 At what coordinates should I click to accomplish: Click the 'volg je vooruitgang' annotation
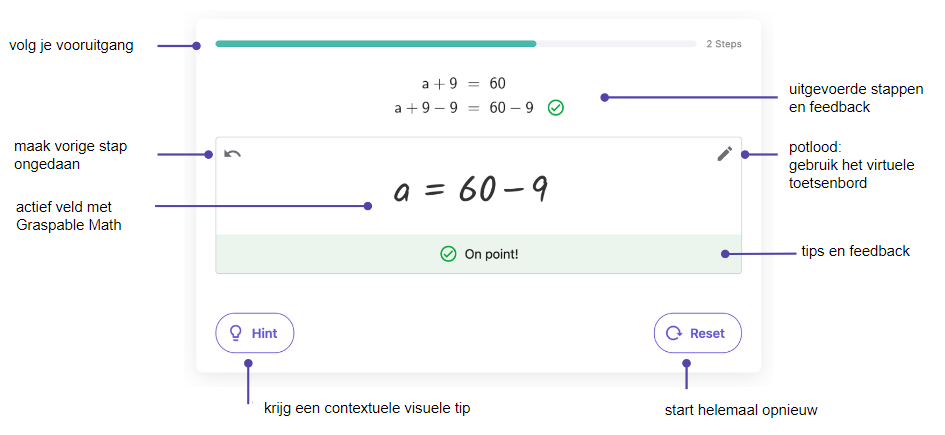tap(71, 46)
